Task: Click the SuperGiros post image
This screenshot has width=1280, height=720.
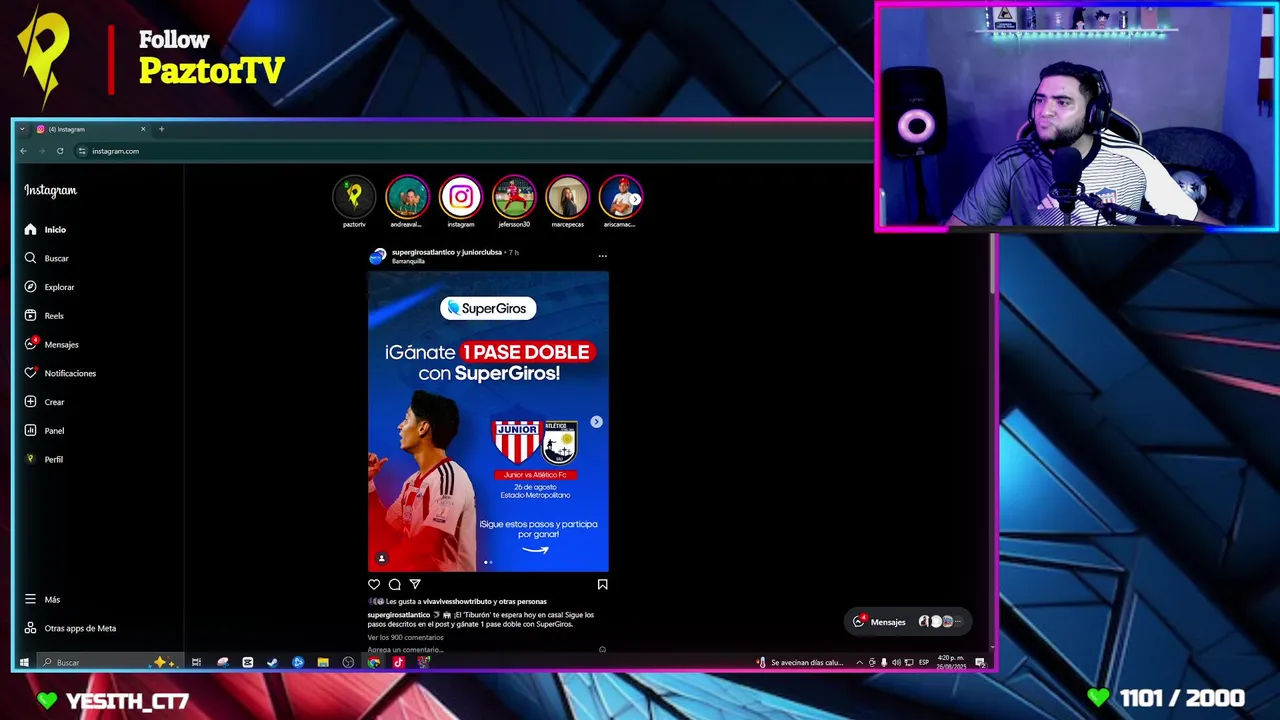Action: [x=488, y=421]
